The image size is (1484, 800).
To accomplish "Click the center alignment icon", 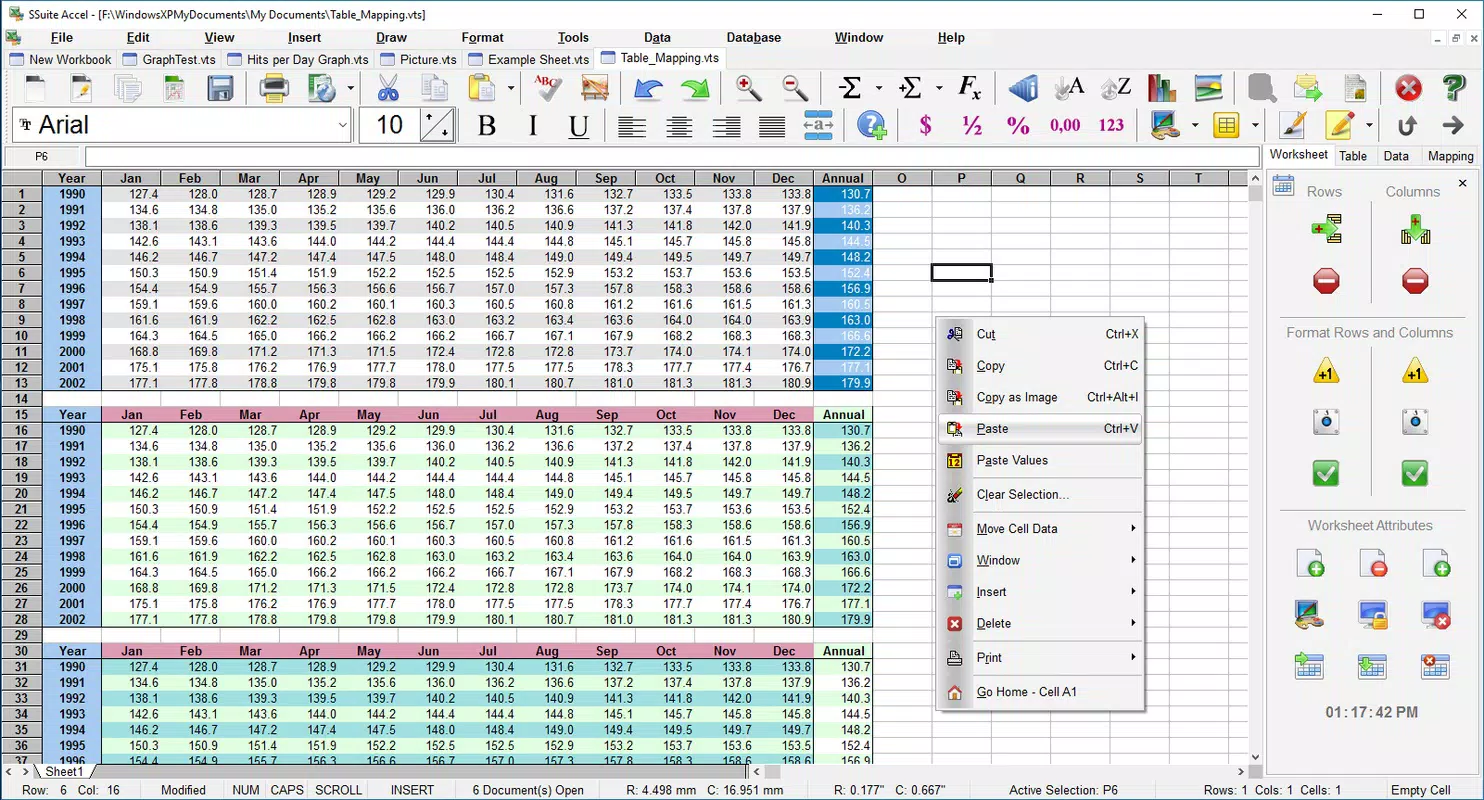I will click(679, 126).
